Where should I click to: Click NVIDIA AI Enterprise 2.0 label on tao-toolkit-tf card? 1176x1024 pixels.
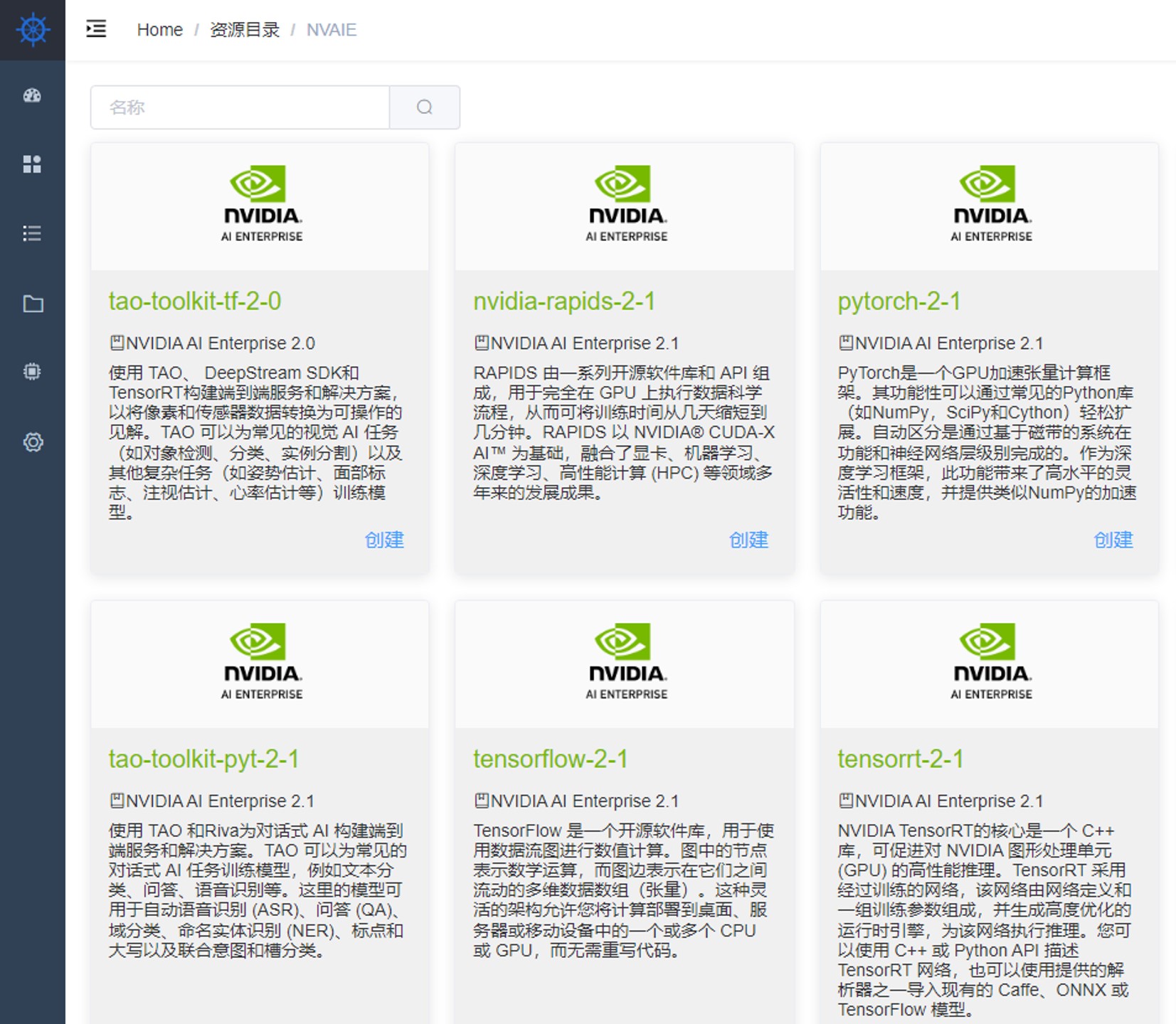(x=212, y=343)
